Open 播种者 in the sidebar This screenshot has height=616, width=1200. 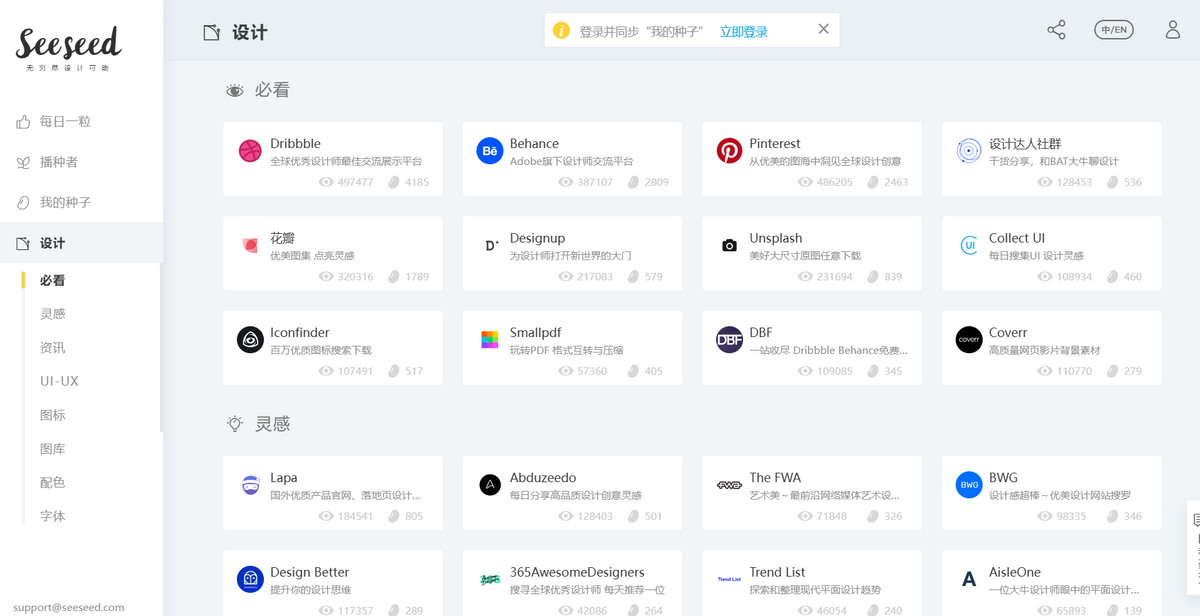pyautogui.click(x=58, y=162)
